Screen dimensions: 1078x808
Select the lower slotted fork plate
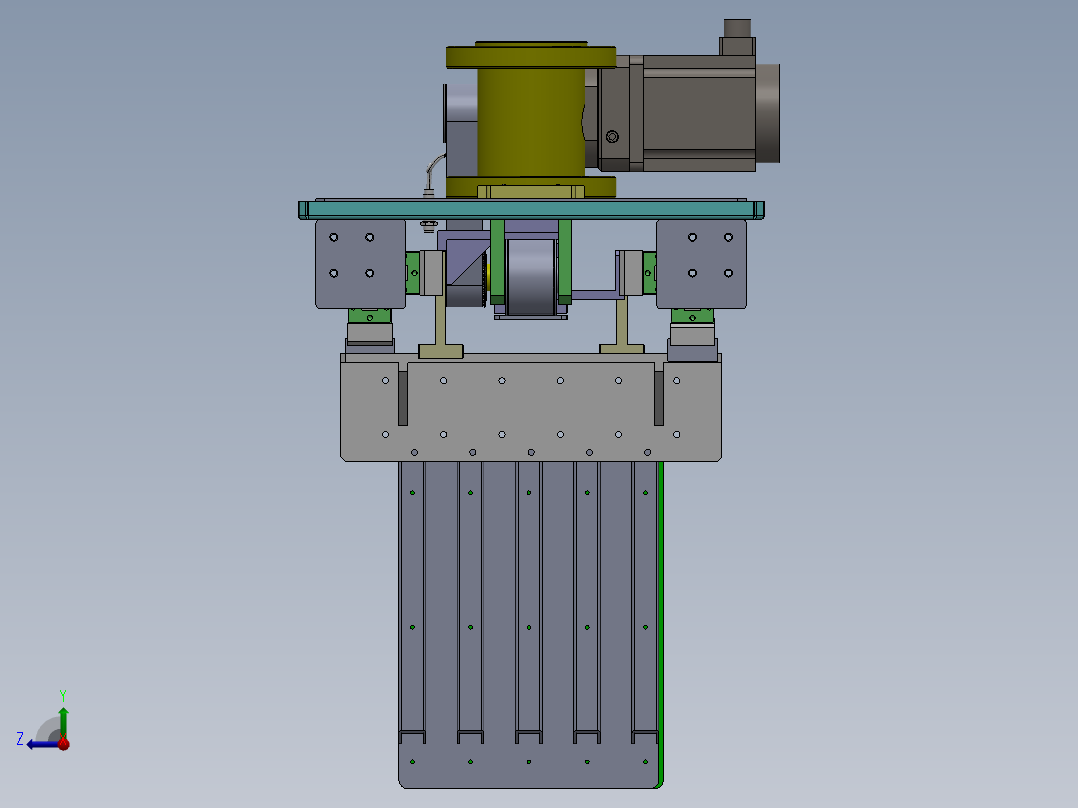pyautogui.click(x=528, y=624)
